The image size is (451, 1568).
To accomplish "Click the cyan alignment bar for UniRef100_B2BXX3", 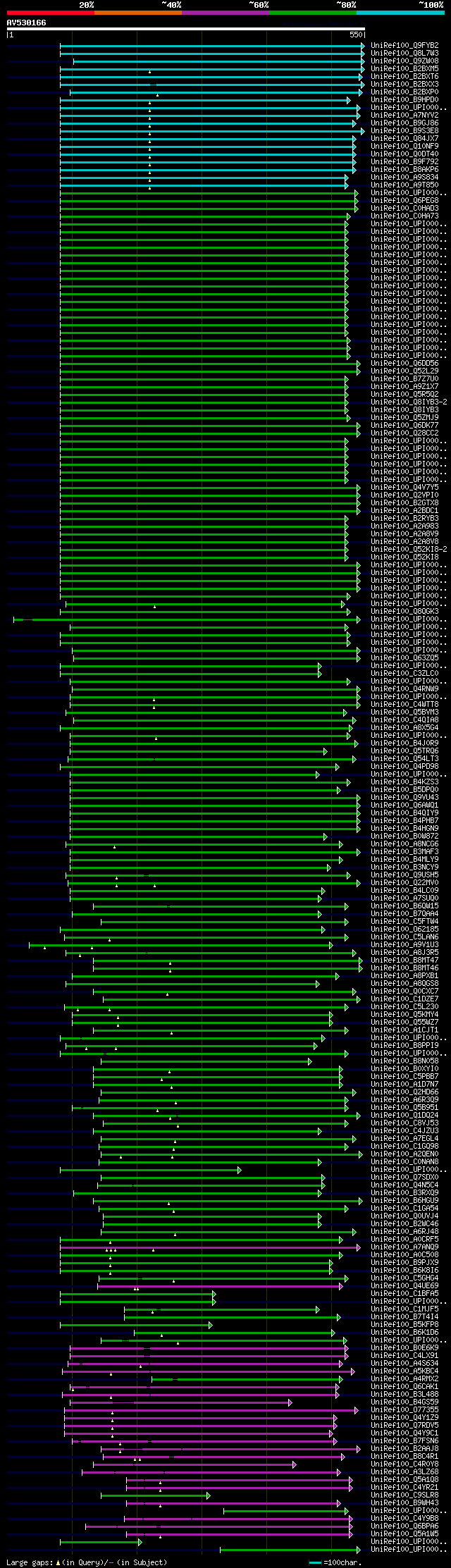I will point(211,84).
